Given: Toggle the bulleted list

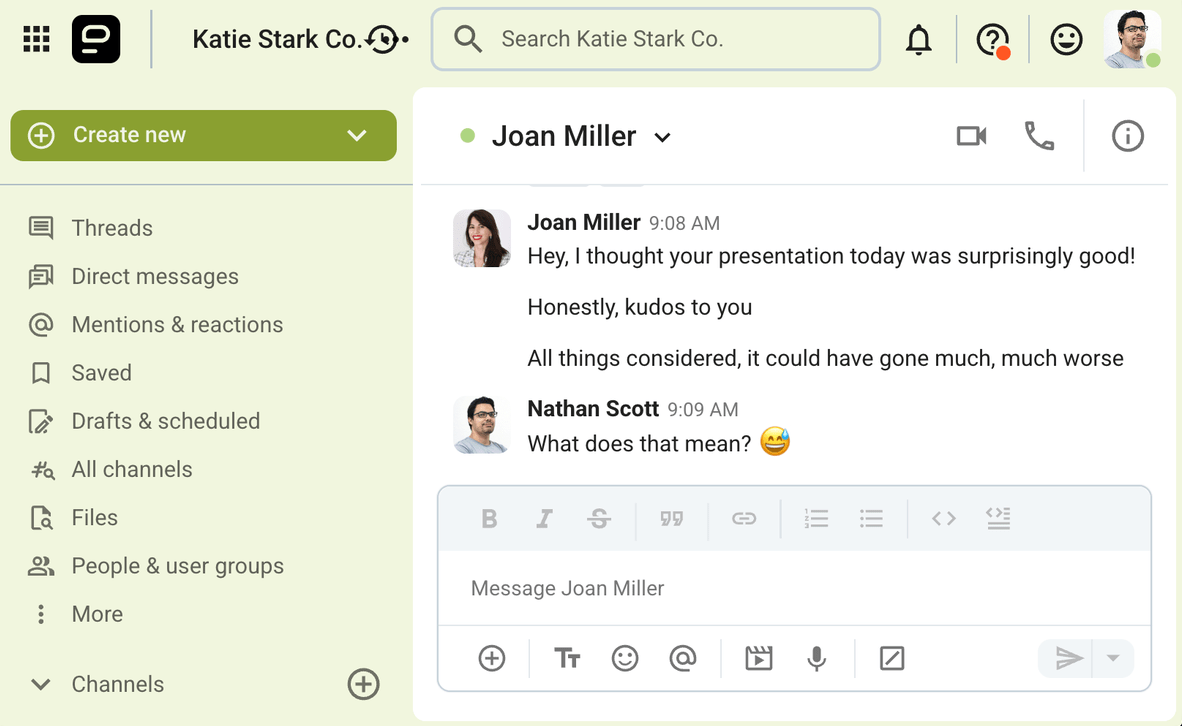Looking at the screenshot, I should [871, 519].
